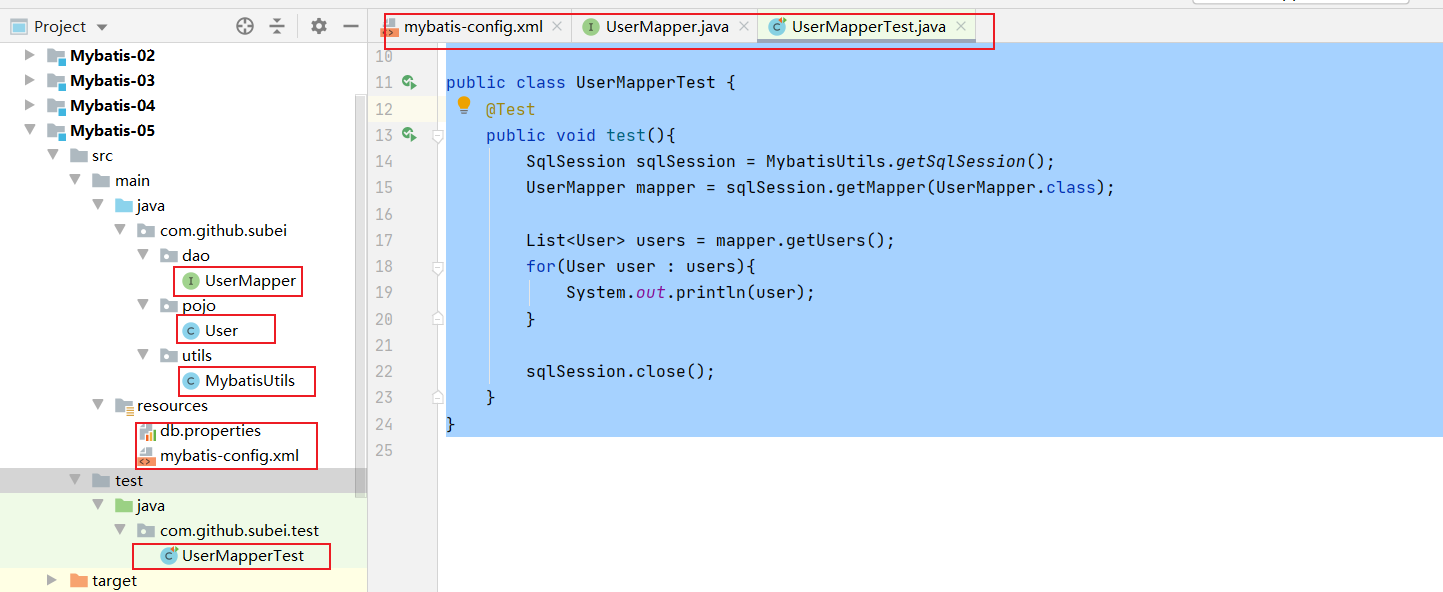Click run gutter icon beside class UserMapperTest

408,82
